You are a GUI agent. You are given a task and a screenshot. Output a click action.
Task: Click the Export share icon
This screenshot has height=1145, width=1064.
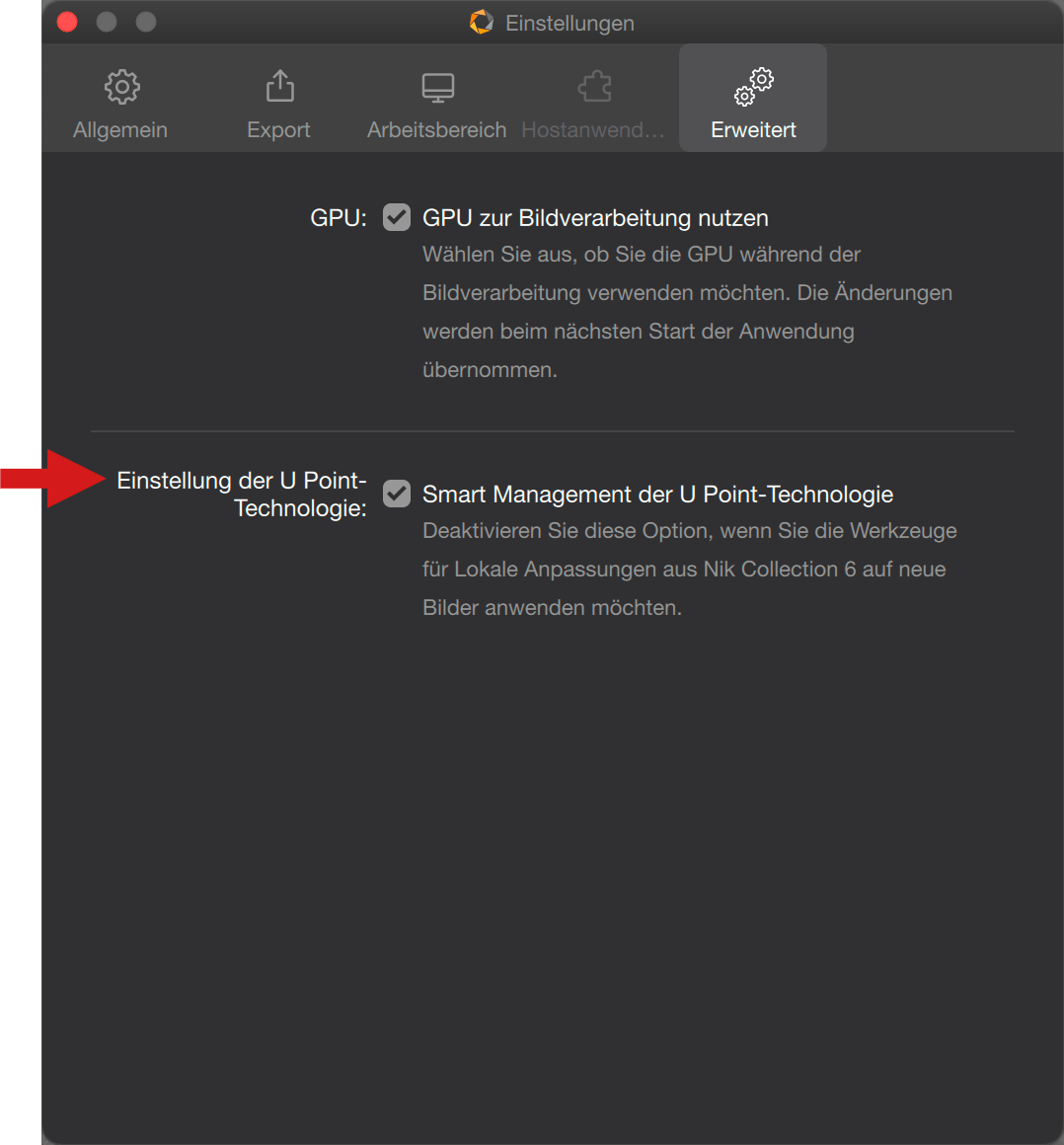click(x=279, y=86)
